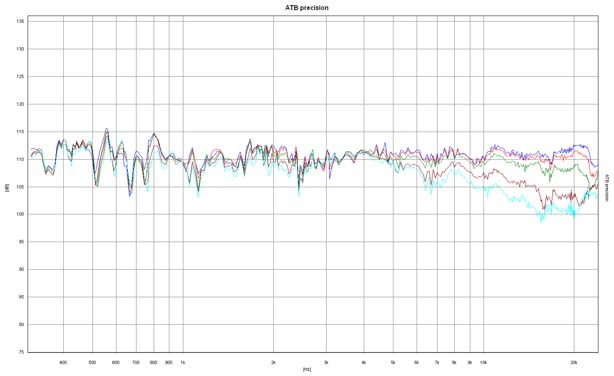Click the 4k frequency axis label
Screen dimensions: 614x376
(x=364, y=363)
